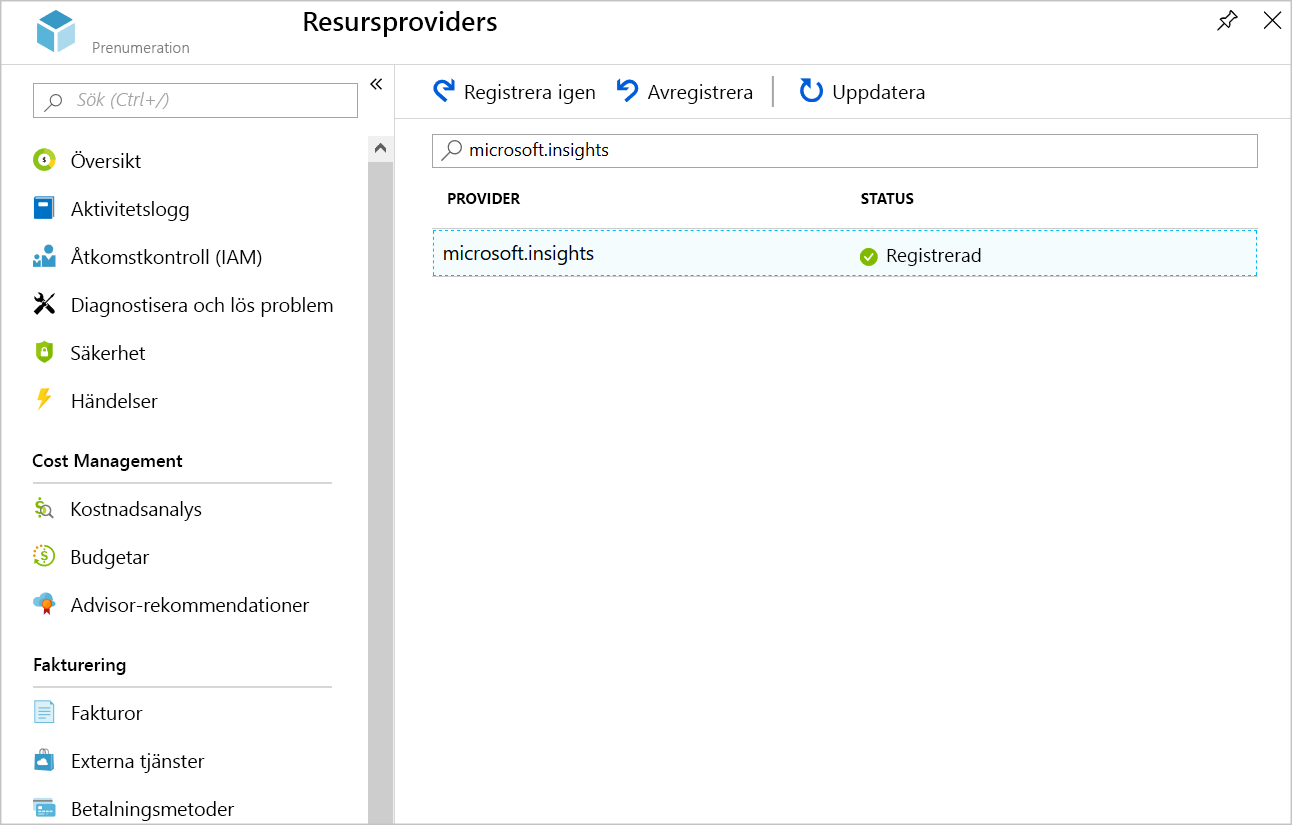Click the Avregistrera undo arrow icon
Viewport: 1292px width, 825px height.
click(628, 92)
